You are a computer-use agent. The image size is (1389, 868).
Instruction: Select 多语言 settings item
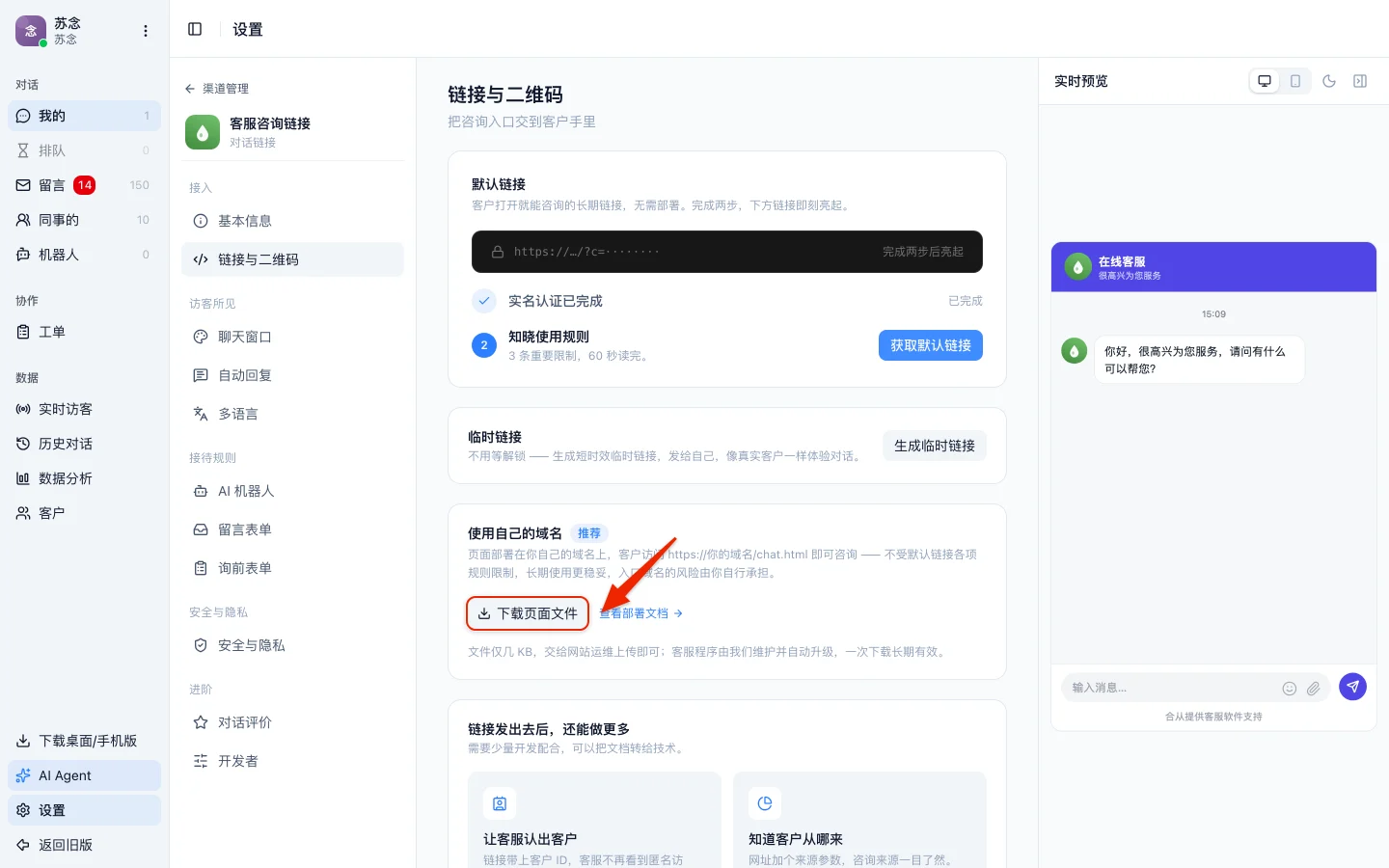click(292, 414)
